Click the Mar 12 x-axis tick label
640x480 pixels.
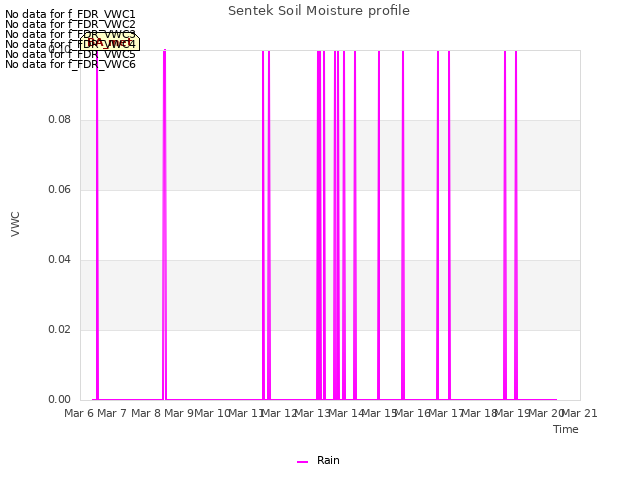pyautogui.click(x=279, y=413)
